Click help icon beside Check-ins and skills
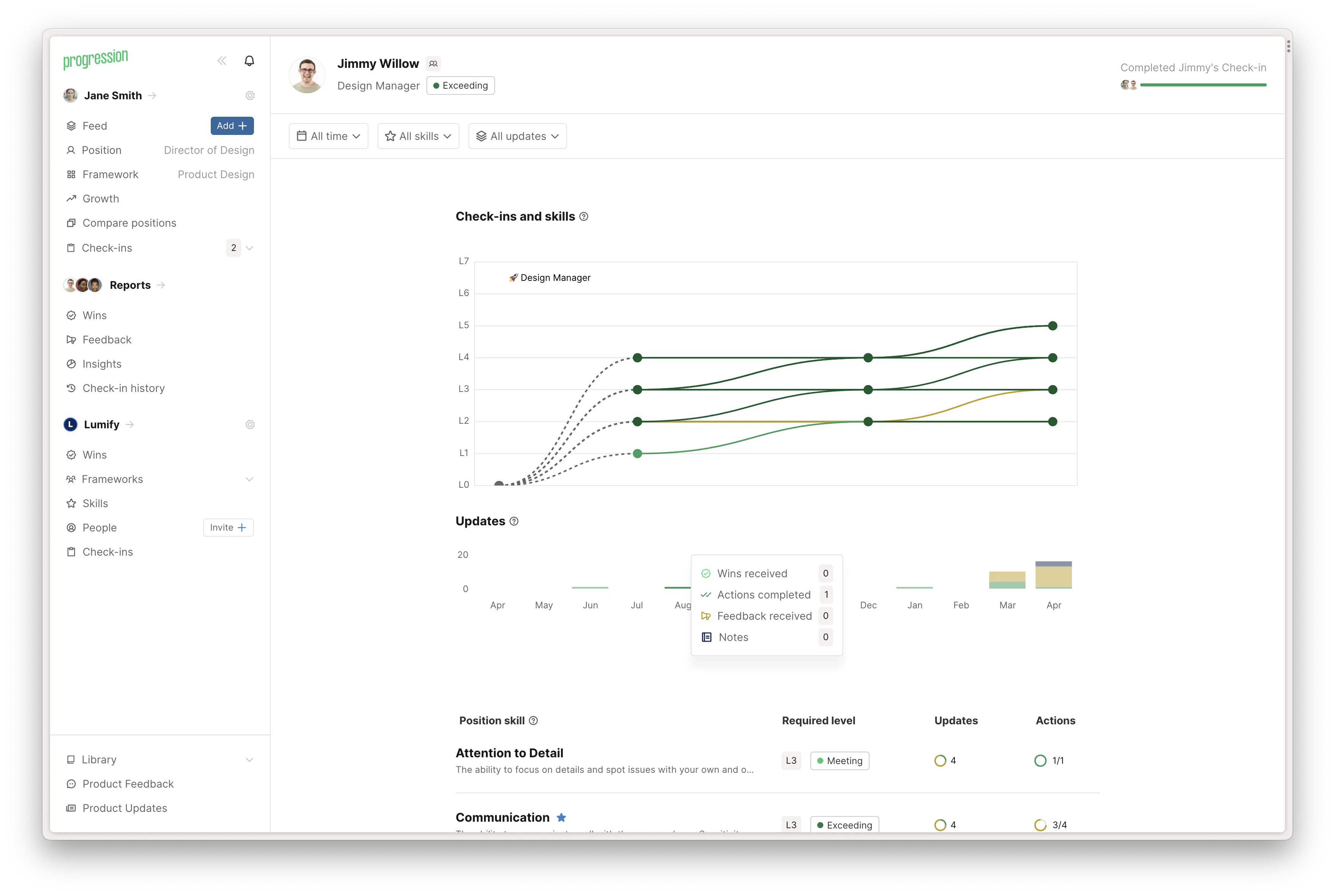 click(x=583, y=216)
